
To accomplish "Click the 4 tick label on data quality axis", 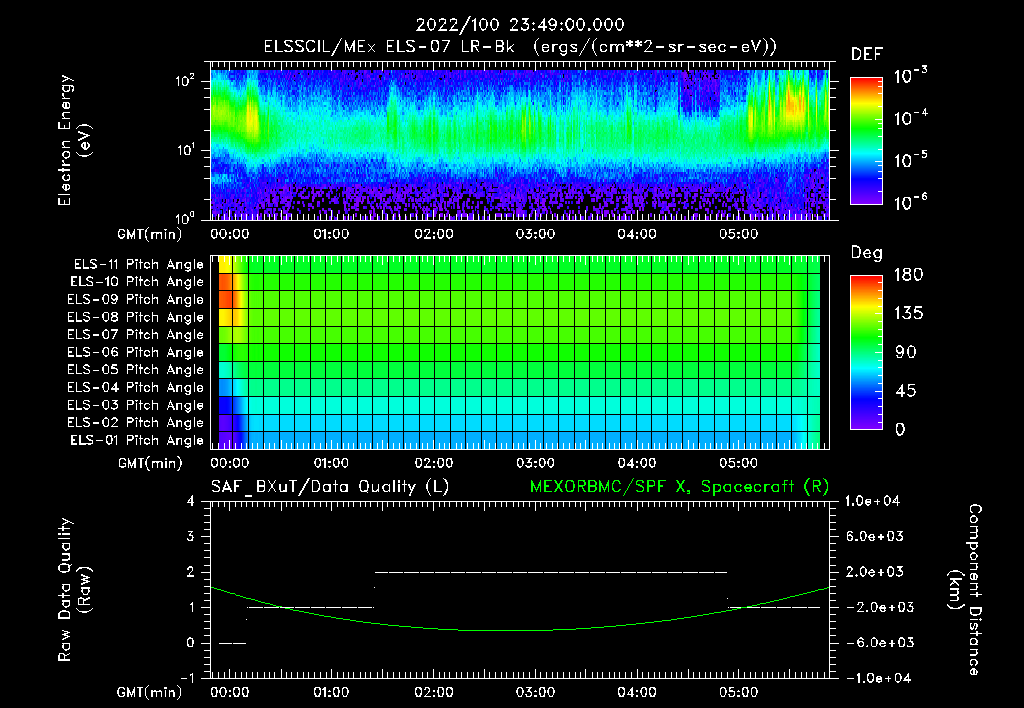I will tap(191, 501).
